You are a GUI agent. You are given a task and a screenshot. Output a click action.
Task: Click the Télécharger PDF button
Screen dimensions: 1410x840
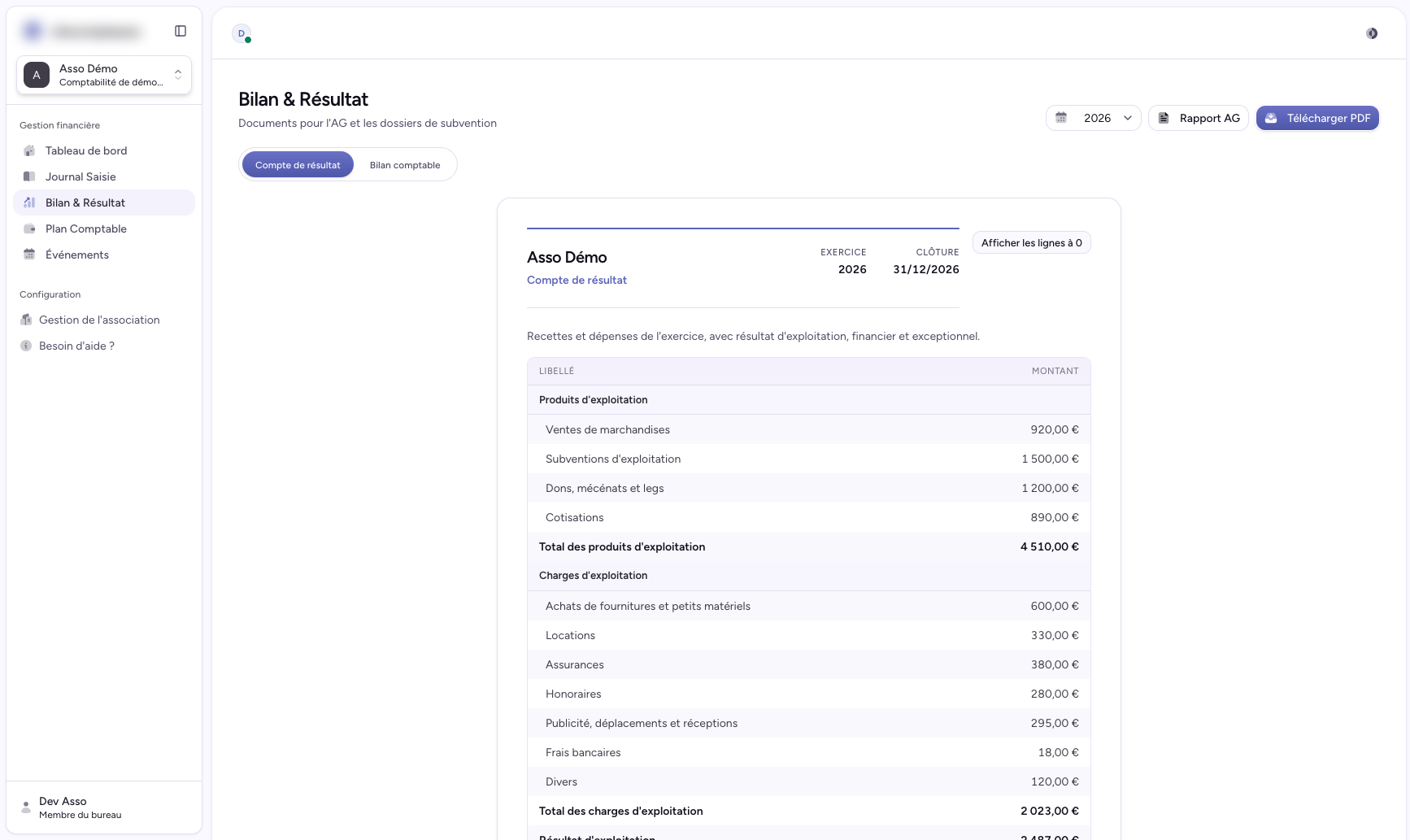pos(1317,118)
